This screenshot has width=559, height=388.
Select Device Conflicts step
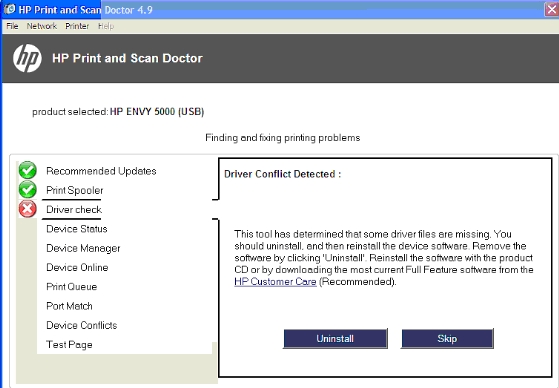[x=82, y=325]
